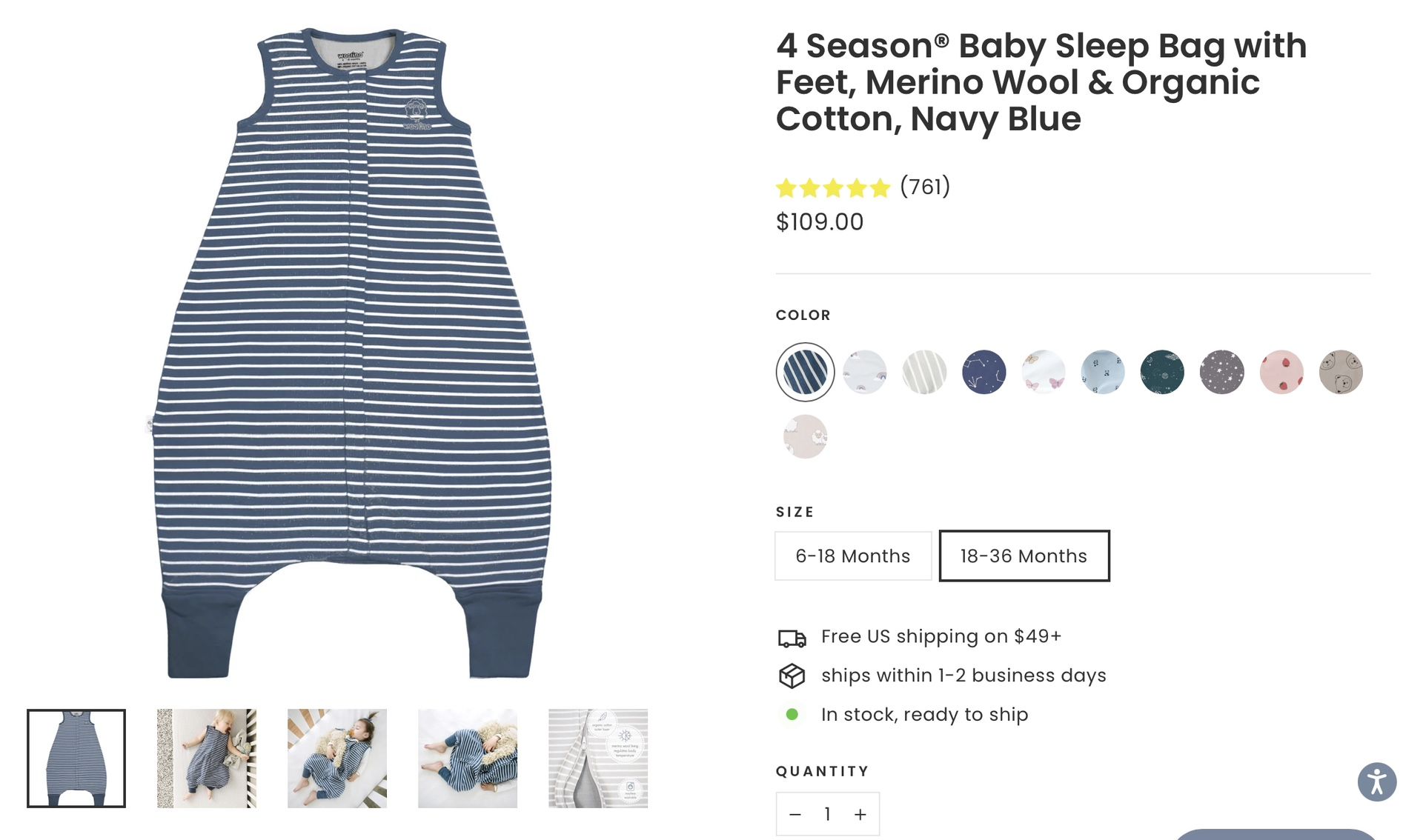This screenshot has width=1423, height=840.
Task: Click the plus icon to increase quantity
Action: click(860, 815)
